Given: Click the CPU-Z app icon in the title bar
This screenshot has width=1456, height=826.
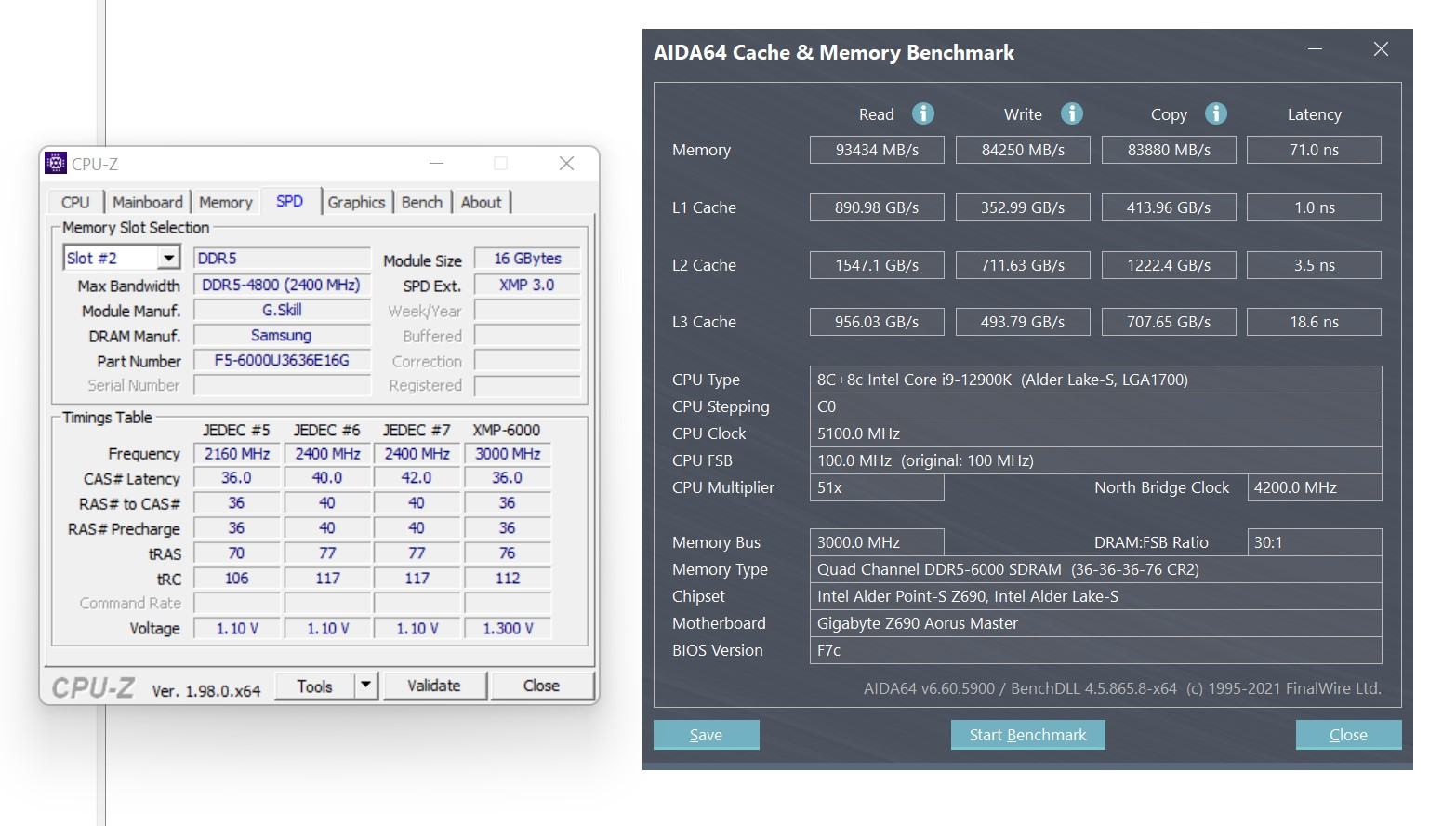Looking at the screenshot, I should click(56, 164).
